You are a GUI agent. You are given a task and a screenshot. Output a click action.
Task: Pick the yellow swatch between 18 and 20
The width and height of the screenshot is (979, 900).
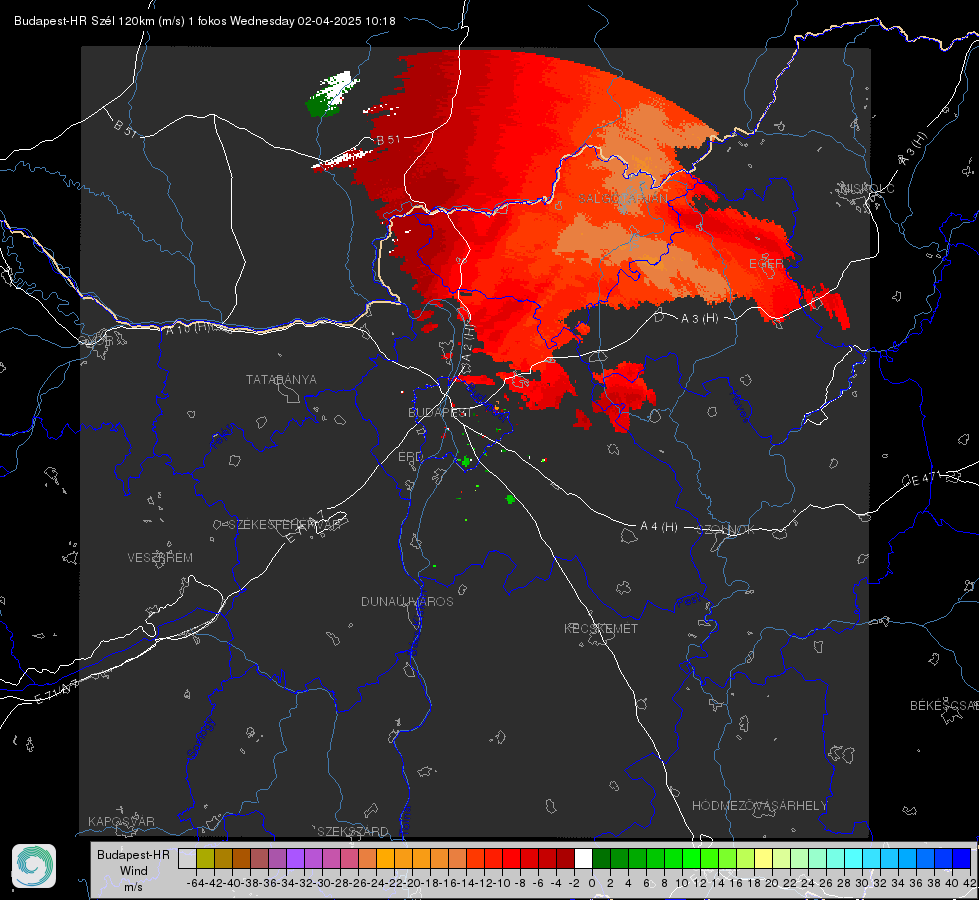click(763, 859)
